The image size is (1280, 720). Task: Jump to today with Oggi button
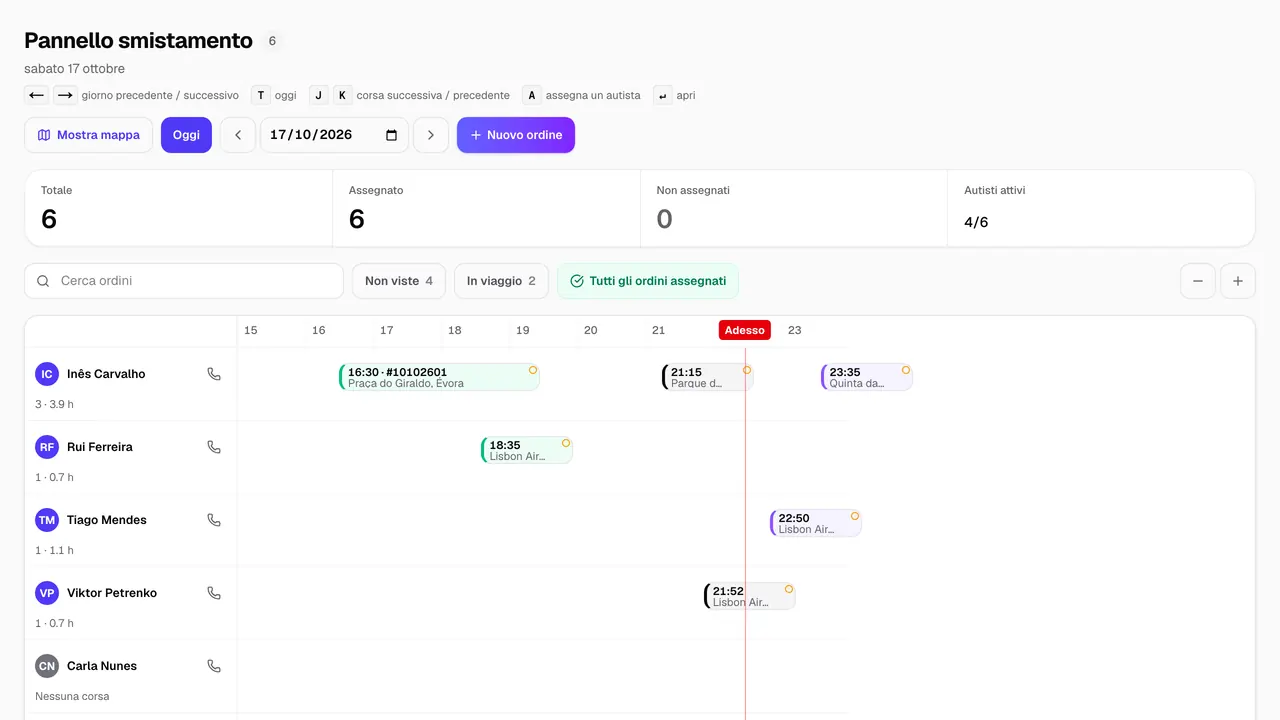[x=186, y=135]
